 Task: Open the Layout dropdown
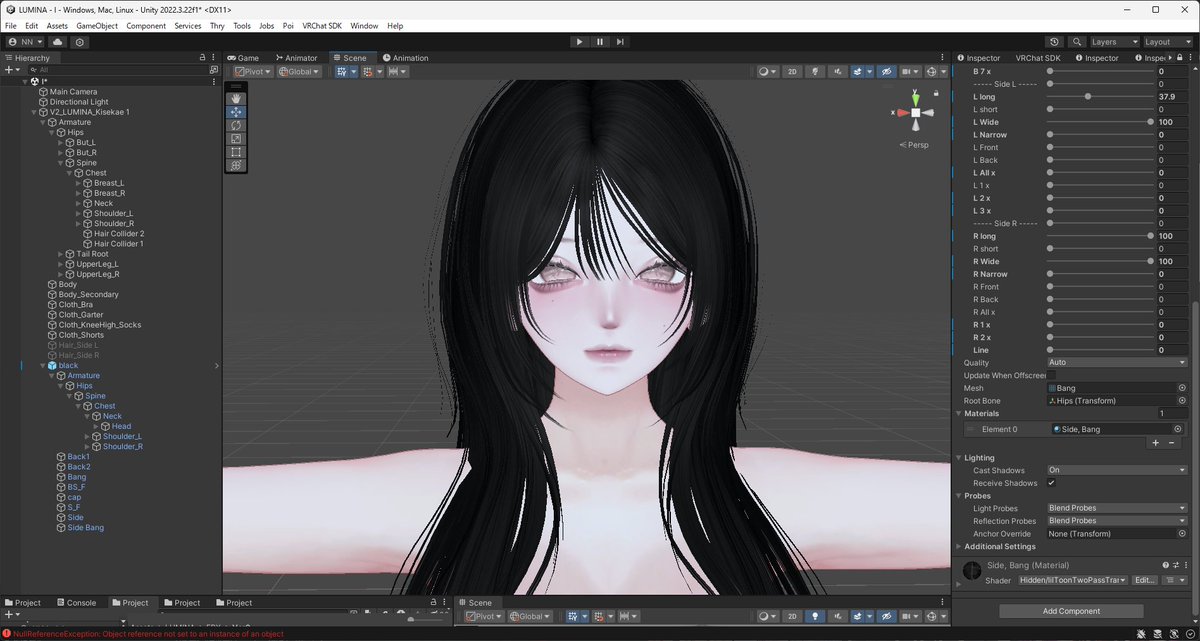tap(1168, 42)
